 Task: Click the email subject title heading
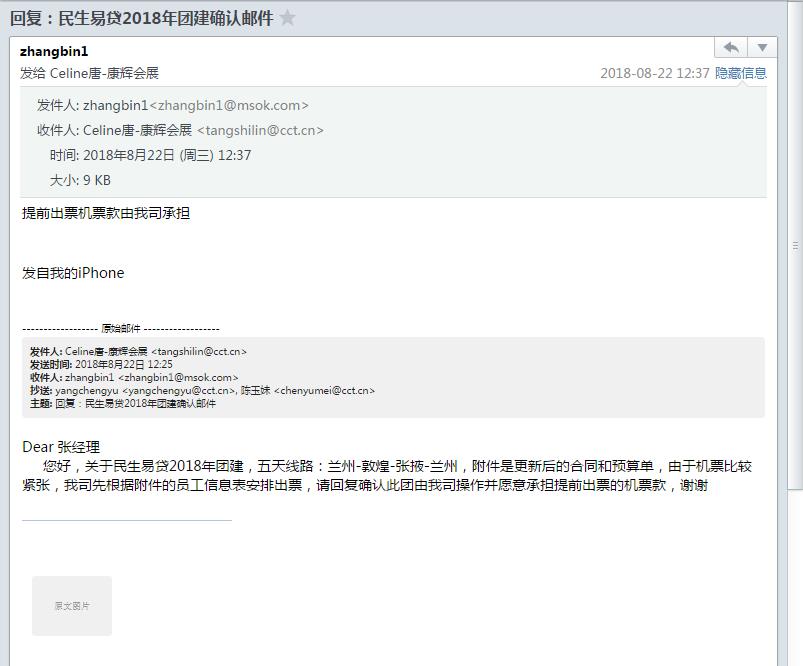[141, 18]
